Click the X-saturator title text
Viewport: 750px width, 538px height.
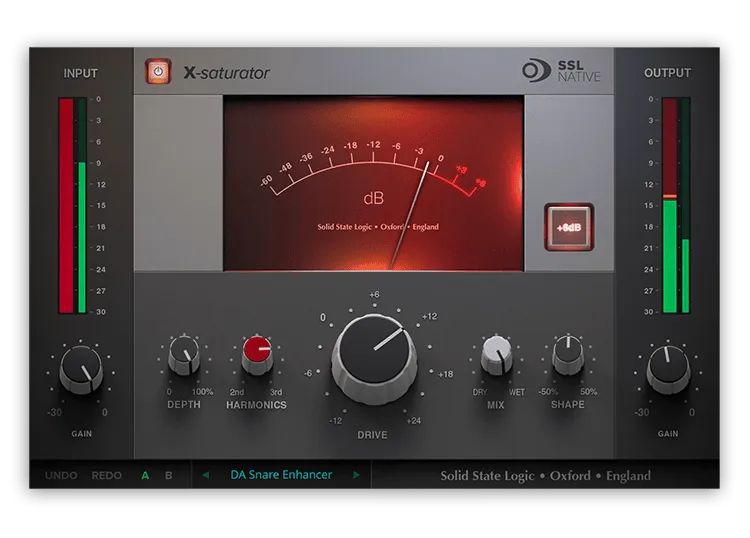point(227,73)
